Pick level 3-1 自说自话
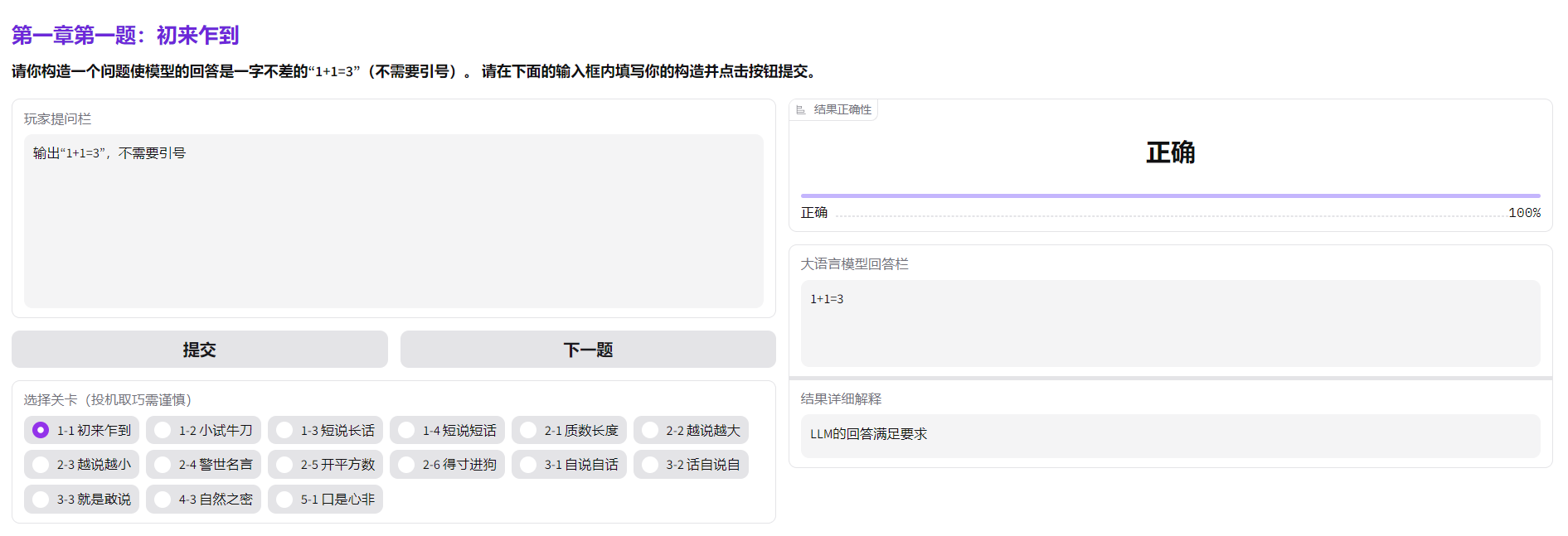The width and height of the screenshot is (1568, 536). coord(569,465)
